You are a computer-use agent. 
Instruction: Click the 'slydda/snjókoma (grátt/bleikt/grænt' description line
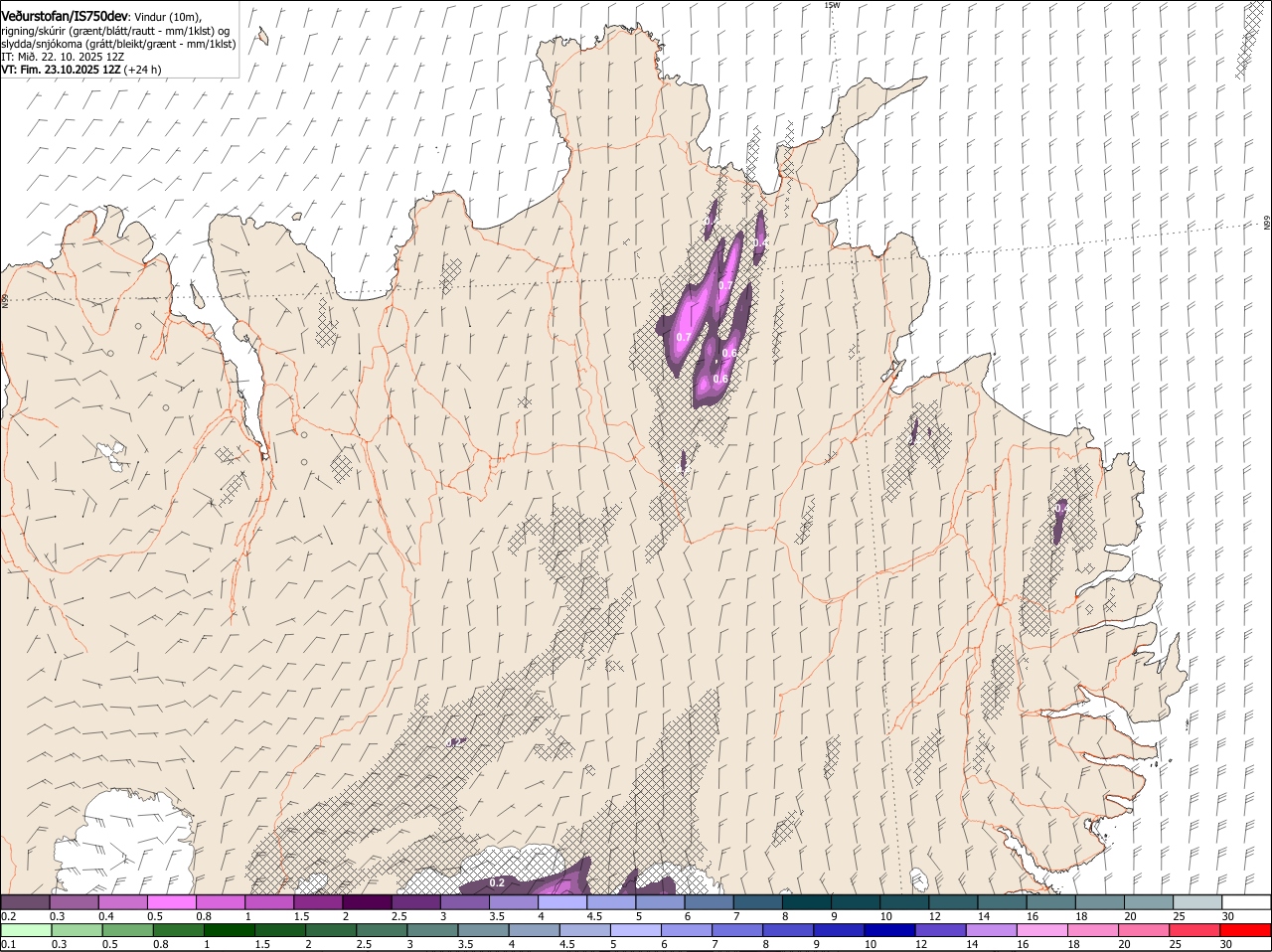click(x=118, y=44)
